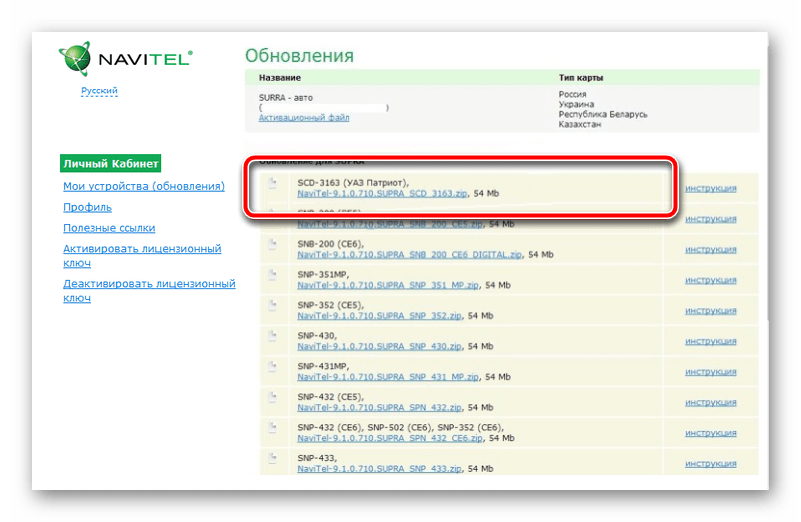
Task: Click the Название column header
Action: tap(279, 78)
